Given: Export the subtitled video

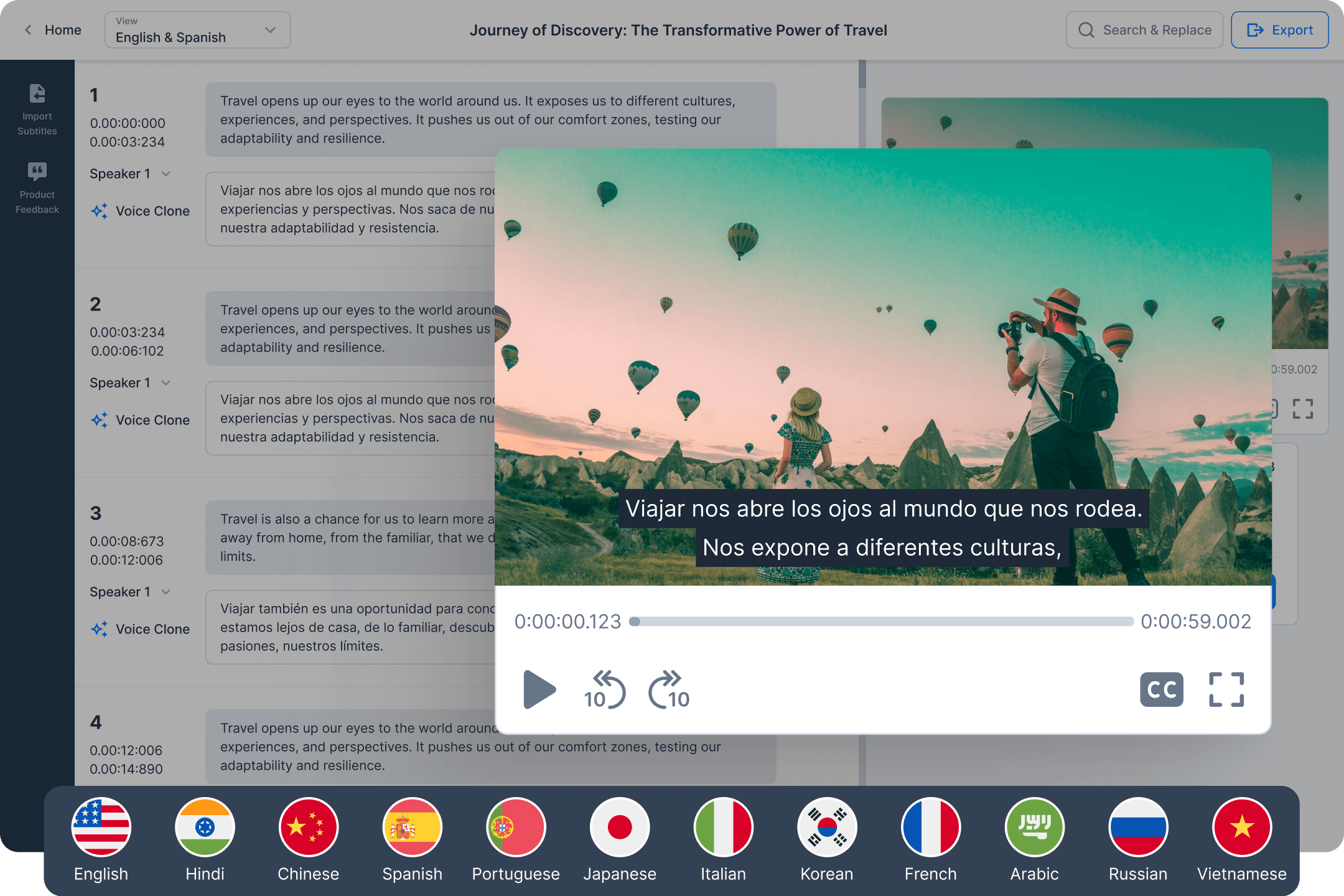Looking at the screenshot, I should tap(1279, 29).
